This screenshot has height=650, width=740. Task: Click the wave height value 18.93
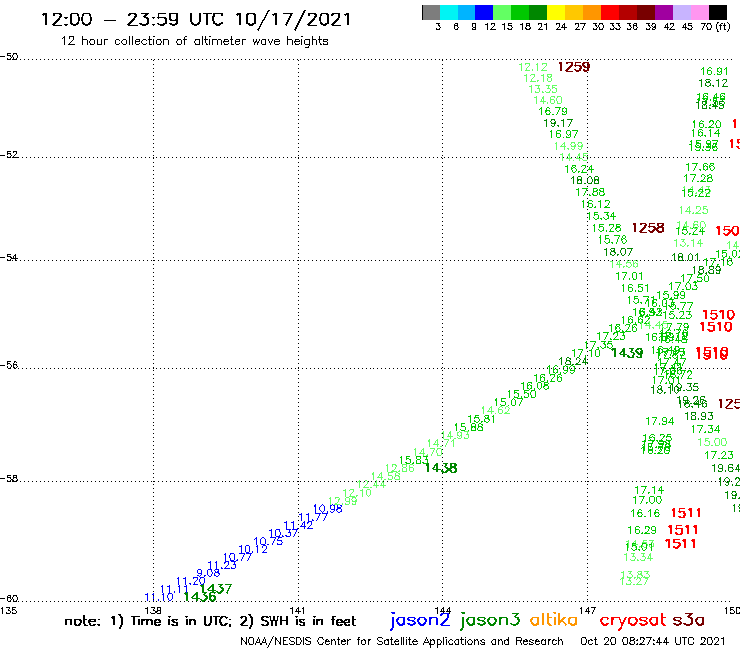point(699,416)
